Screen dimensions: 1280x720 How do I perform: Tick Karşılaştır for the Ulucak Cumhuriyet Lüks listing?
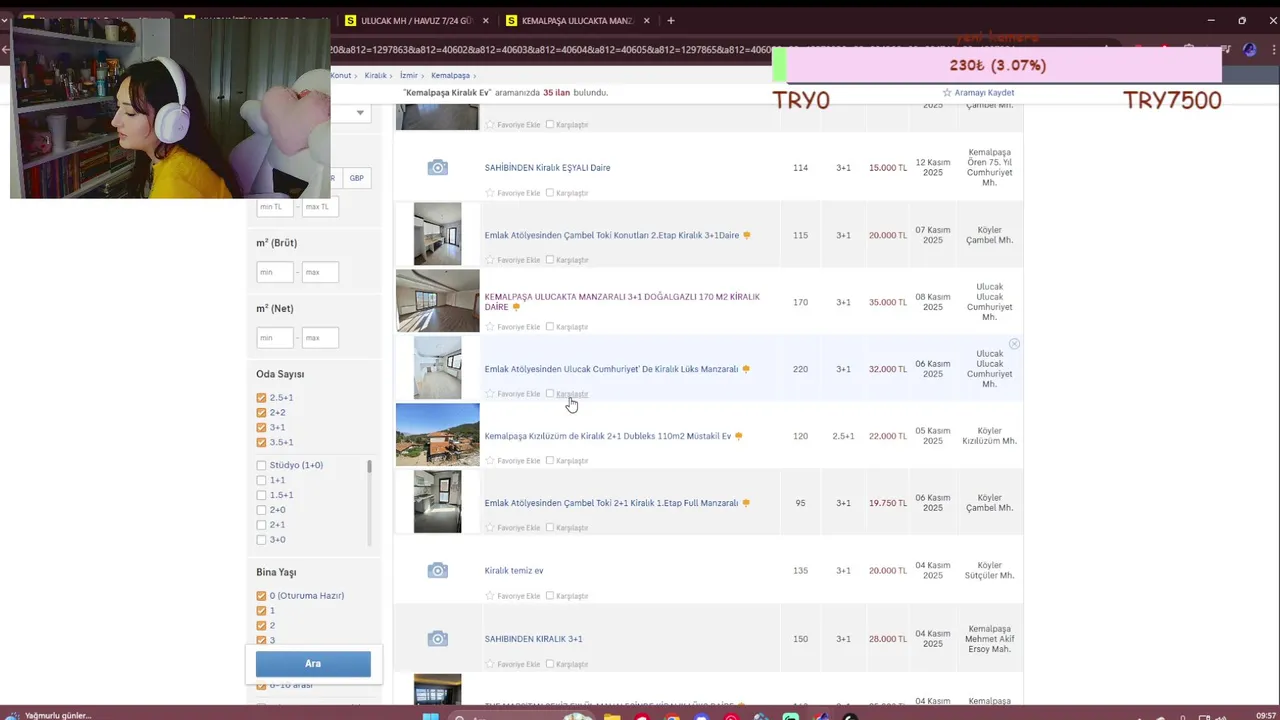[550, 394]
